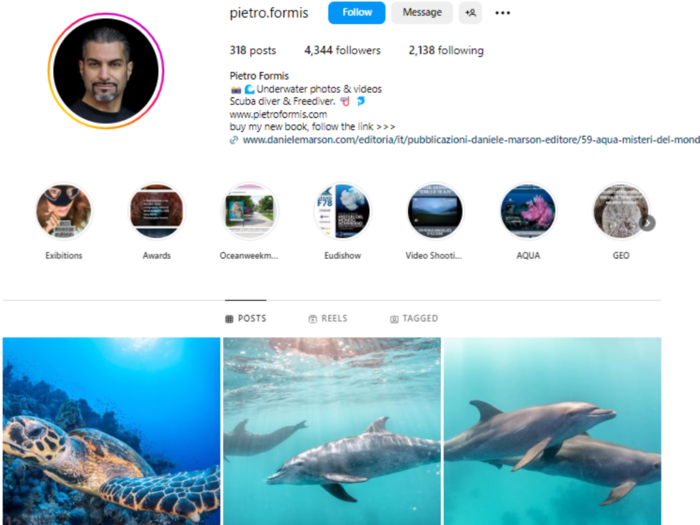Switch to the TAGGED tab
Image resolution: width=700 pixels, height=525 pixels.
(x=414, y=318)
